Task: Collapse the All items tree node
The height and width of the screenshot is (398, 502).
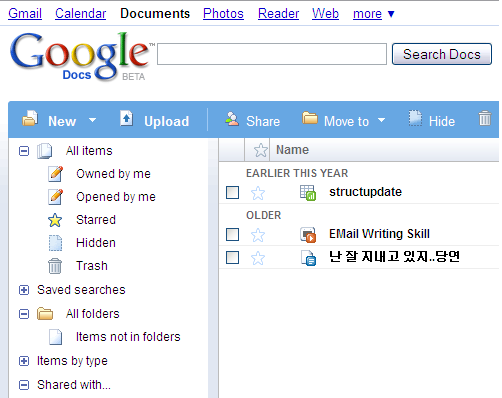Action: [24, 151]
